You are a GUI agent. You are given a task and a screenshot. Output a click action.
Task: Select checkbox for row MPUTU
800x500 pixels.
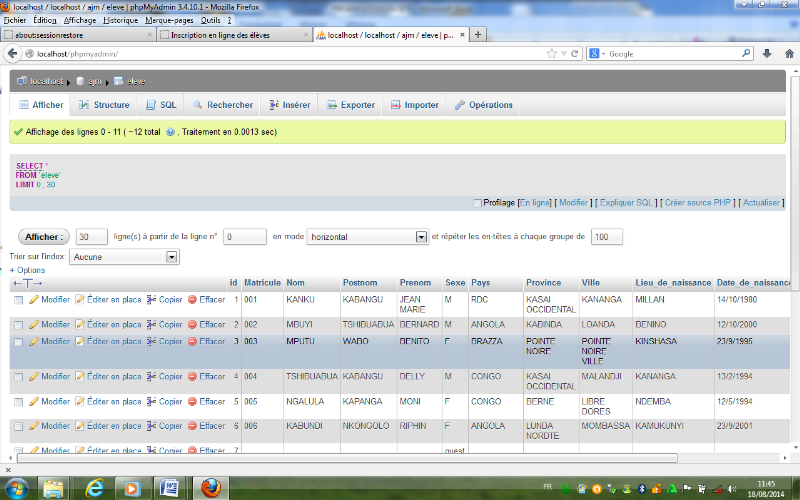click(x=18, y=342)
